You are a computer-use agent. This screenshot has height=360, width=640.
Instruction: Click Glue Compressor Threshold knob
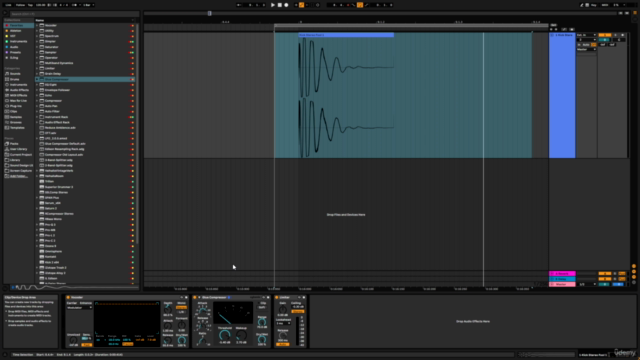pyautogui.click(x=224, y=335)
